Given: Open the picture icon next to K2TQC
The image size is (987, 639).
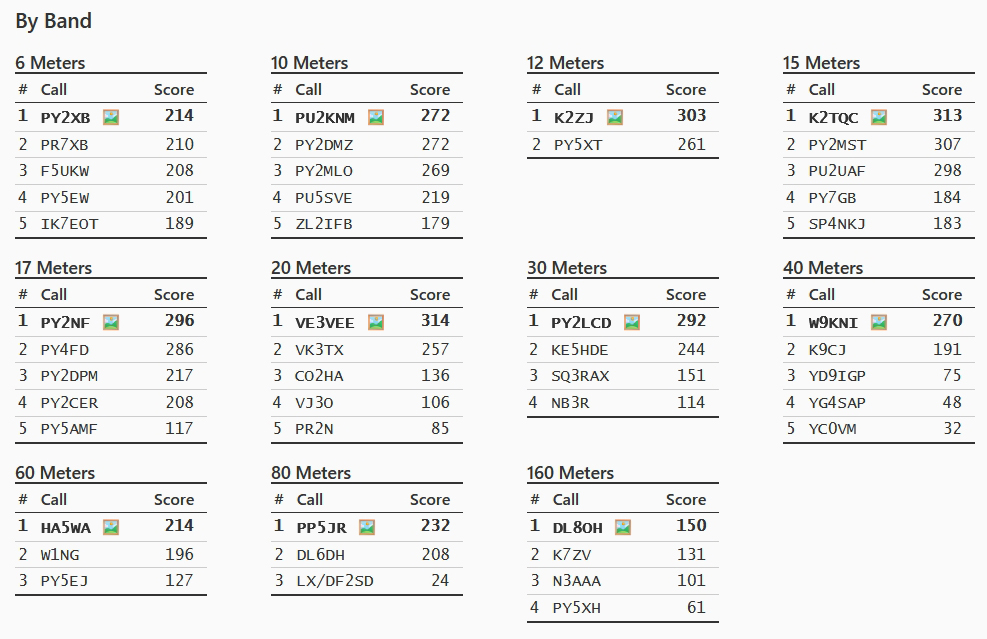Looking at the screenshot, I should [x=879, y=117].
